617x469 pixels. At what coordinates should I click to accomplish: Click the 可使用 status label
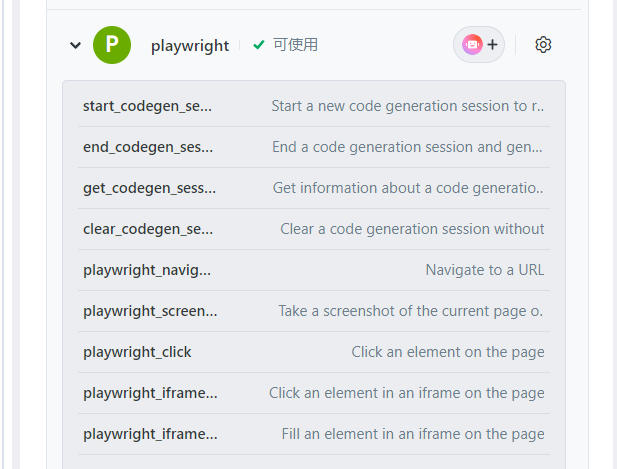(295, 45)
